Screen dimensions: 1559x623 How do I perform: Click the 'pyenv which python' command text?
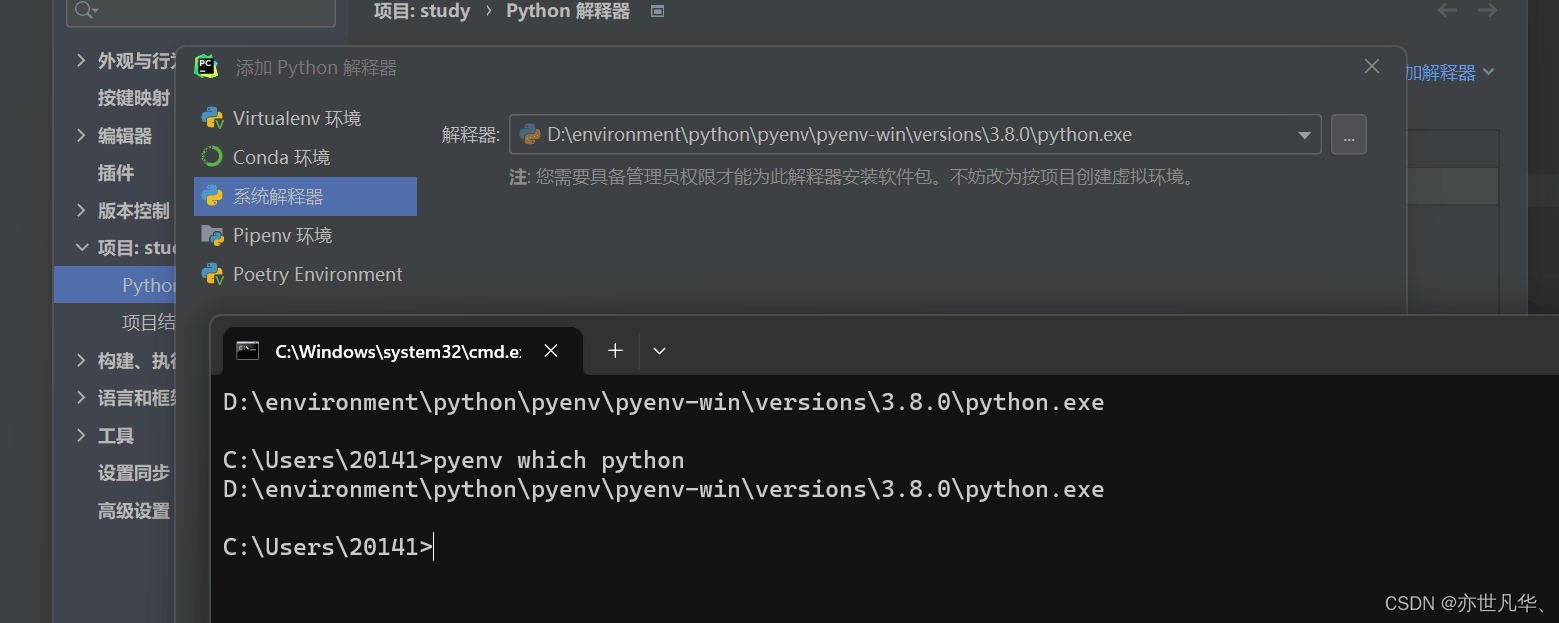tap(559, 460)
